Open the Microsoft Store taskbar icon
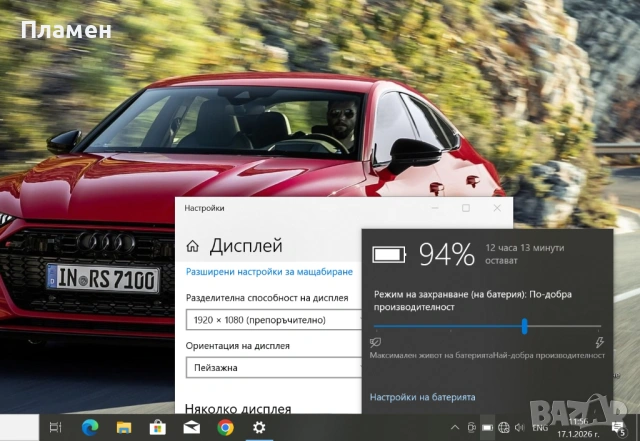 pos(157,428)
